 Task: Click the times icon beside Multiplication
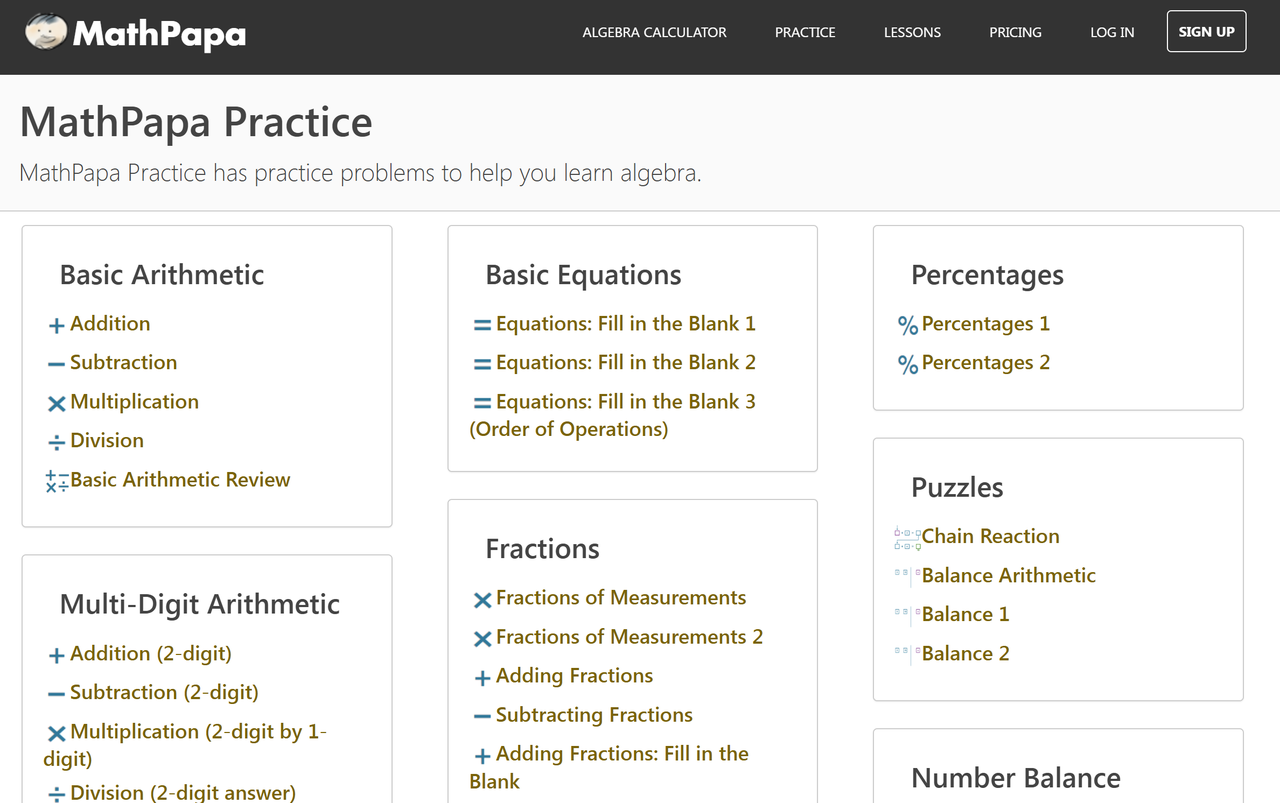(x=57, y=403)
